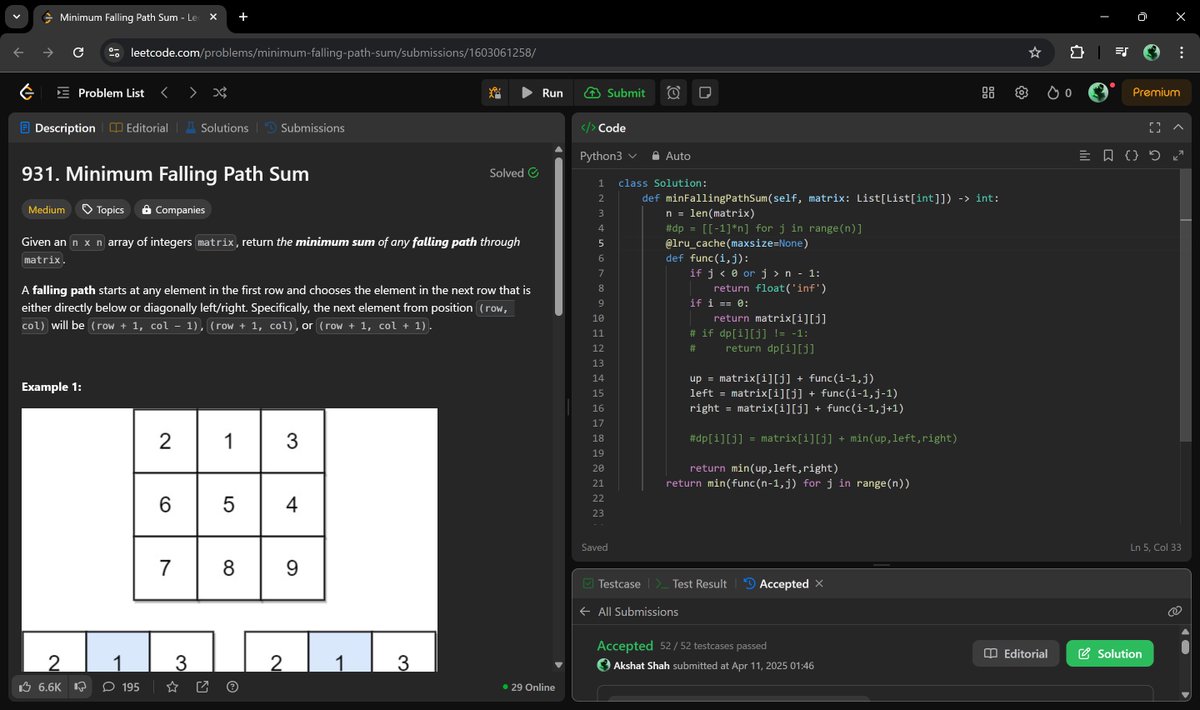Viewport: 1200px width, 710px height.
Task: Focus the browser address bar URL
Action: [333, 52]
